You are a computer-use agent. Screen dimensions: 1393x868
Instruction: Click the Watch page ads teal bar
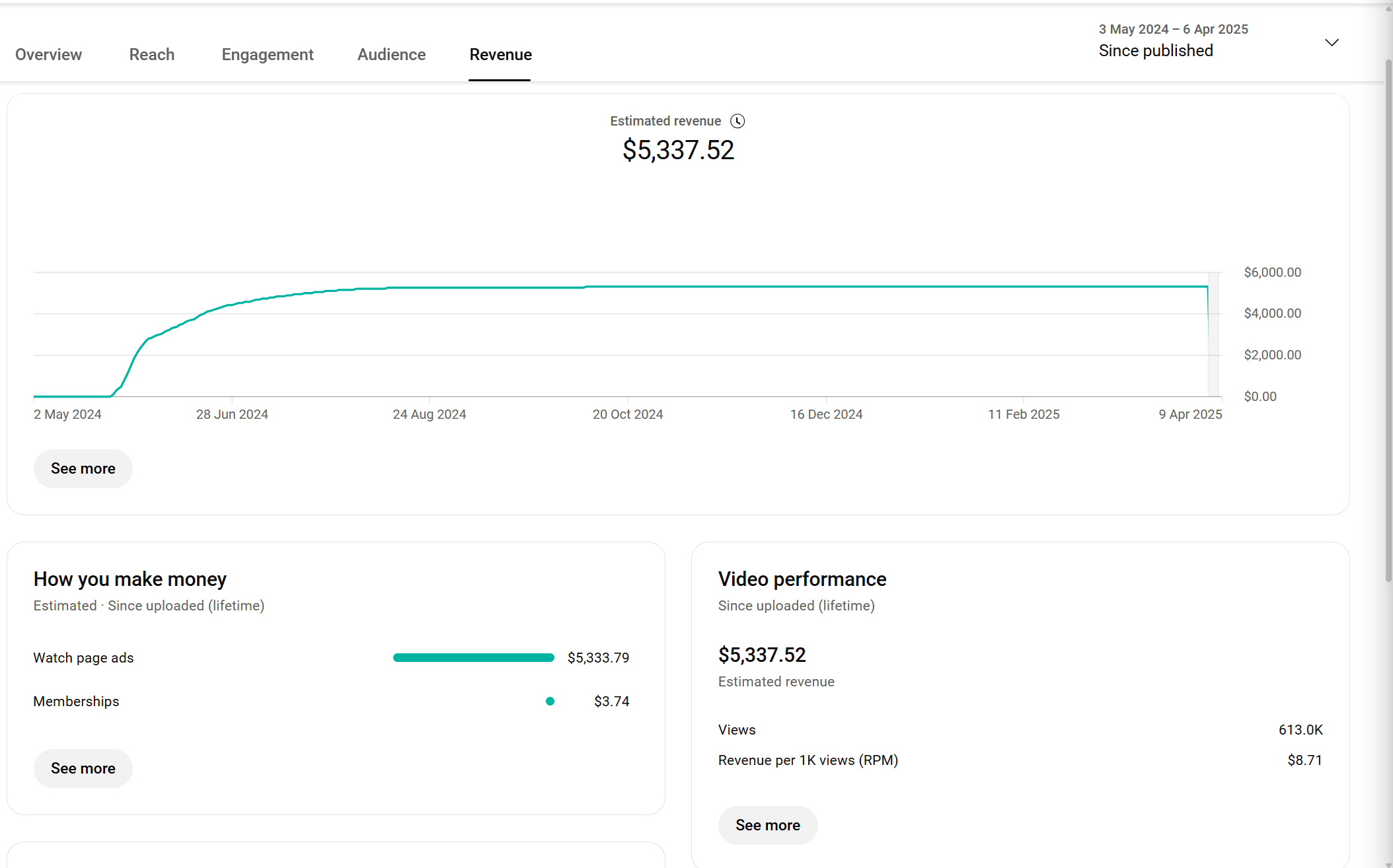(x=473, y=658)
